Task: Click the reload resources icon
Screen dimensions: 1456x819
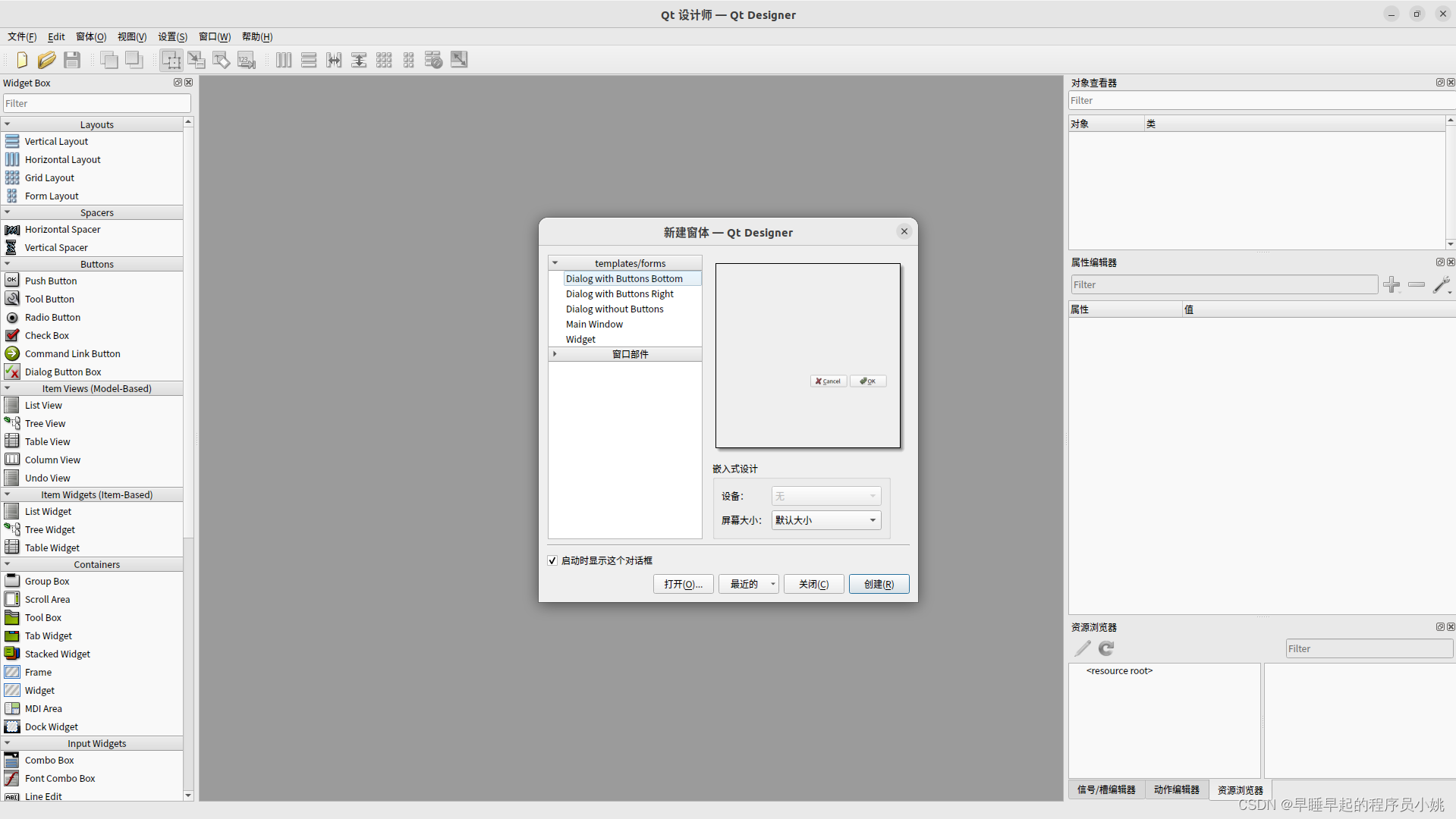Action: (1106, 648)
